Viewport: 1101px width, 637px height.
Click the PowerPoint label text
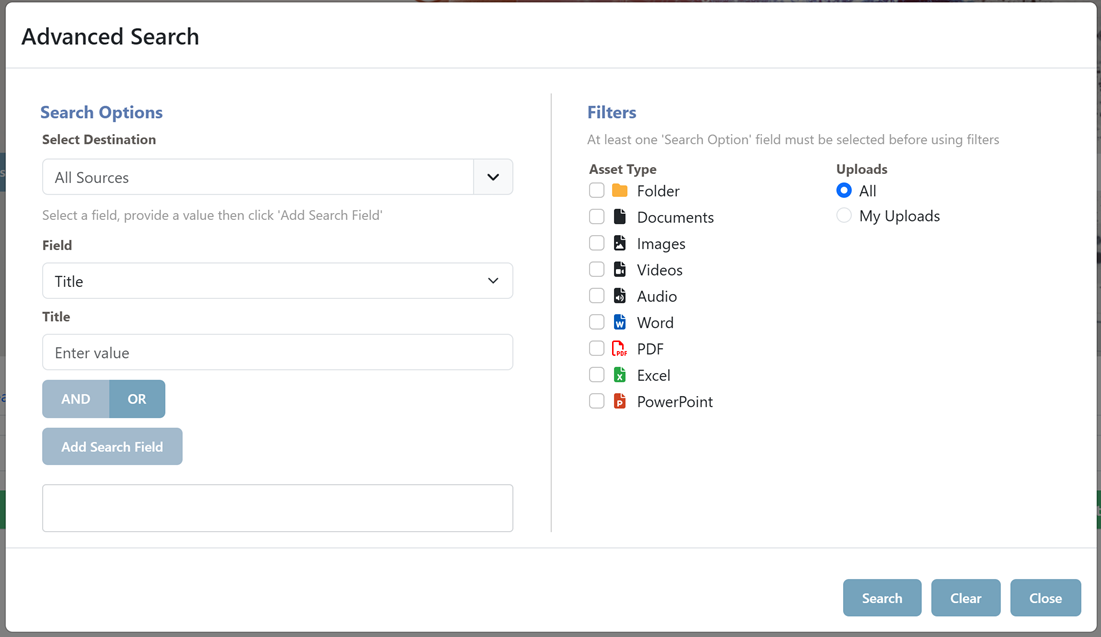coord(675,402)
